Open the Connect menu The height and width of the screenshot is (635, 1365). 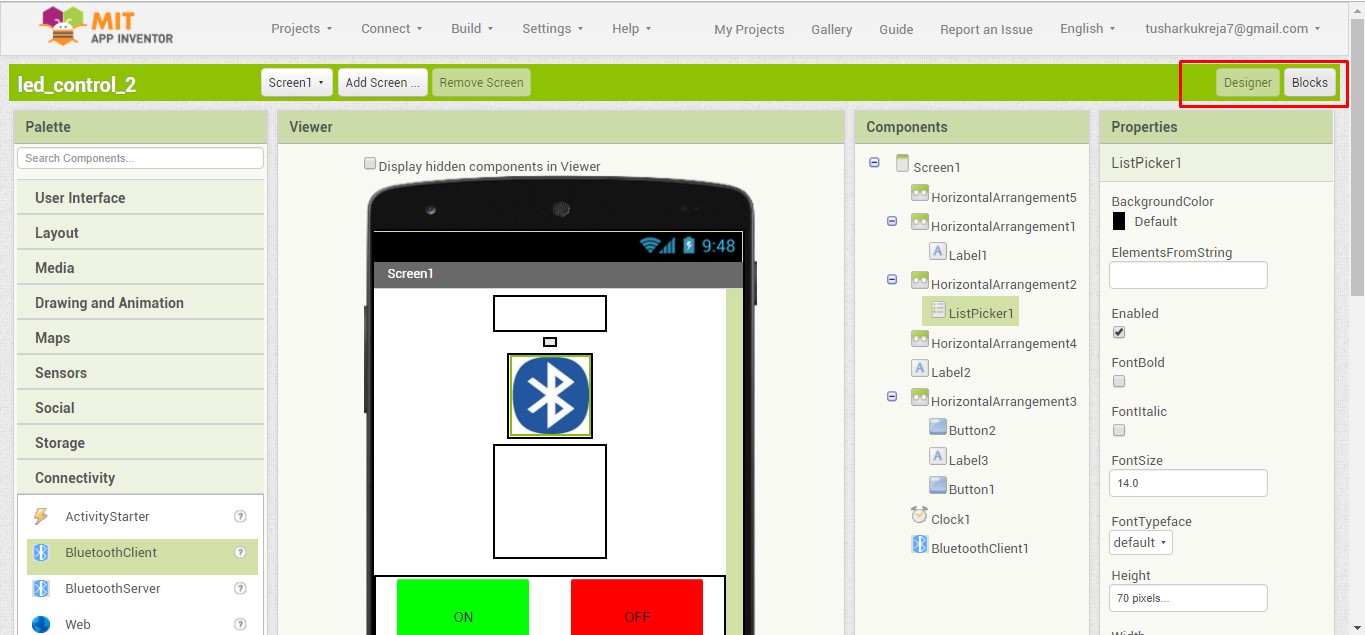pyautogui.click(x=392, y=29)
